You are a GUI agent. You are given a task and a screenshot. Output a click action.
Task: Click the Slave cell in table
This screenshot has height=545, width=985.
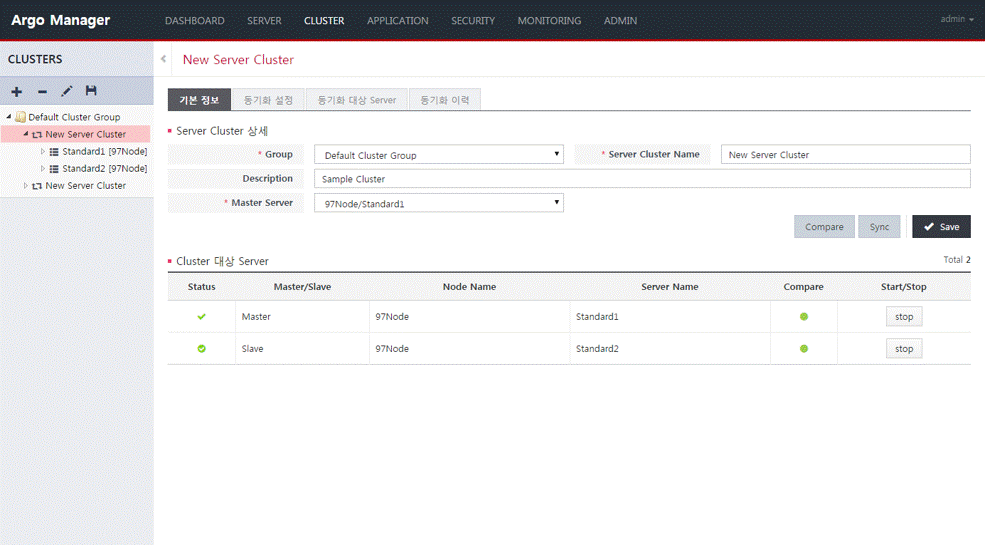pos(302,348)
